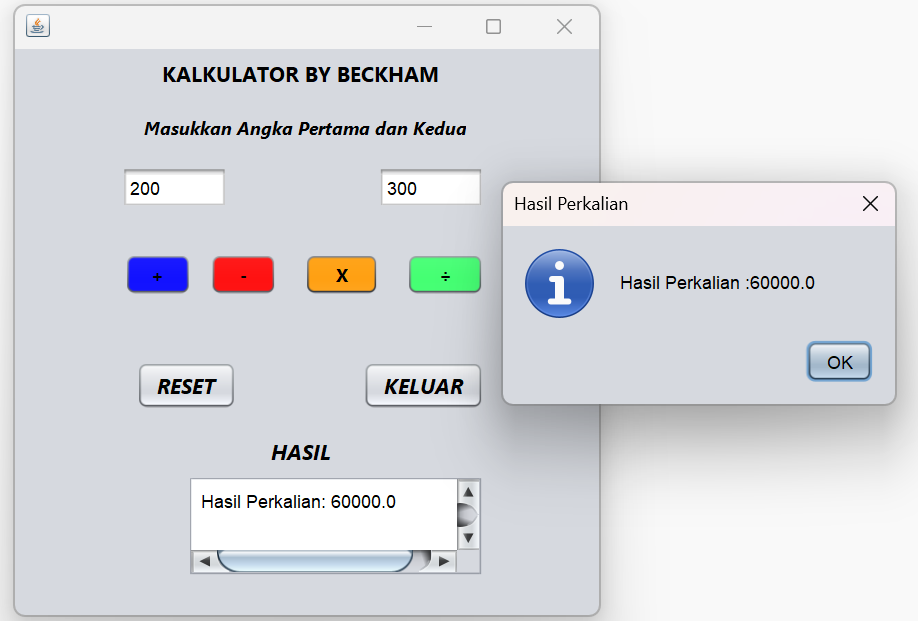Click the result area's scroll up arrow

tap(468, 492)
